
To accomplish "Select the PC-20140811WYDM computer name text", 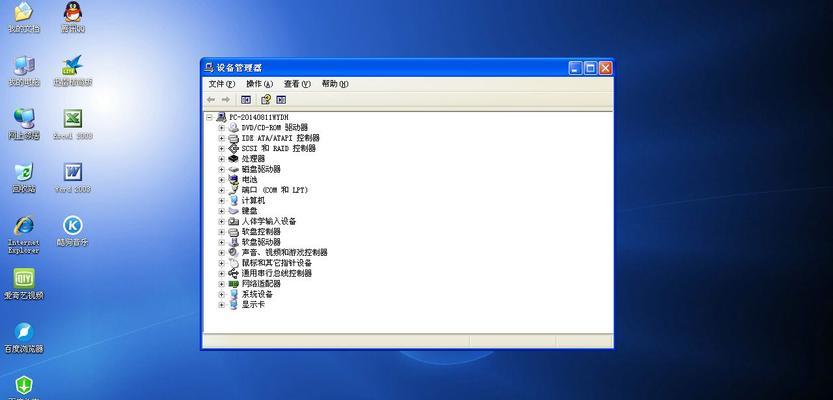I will [259, 117].
